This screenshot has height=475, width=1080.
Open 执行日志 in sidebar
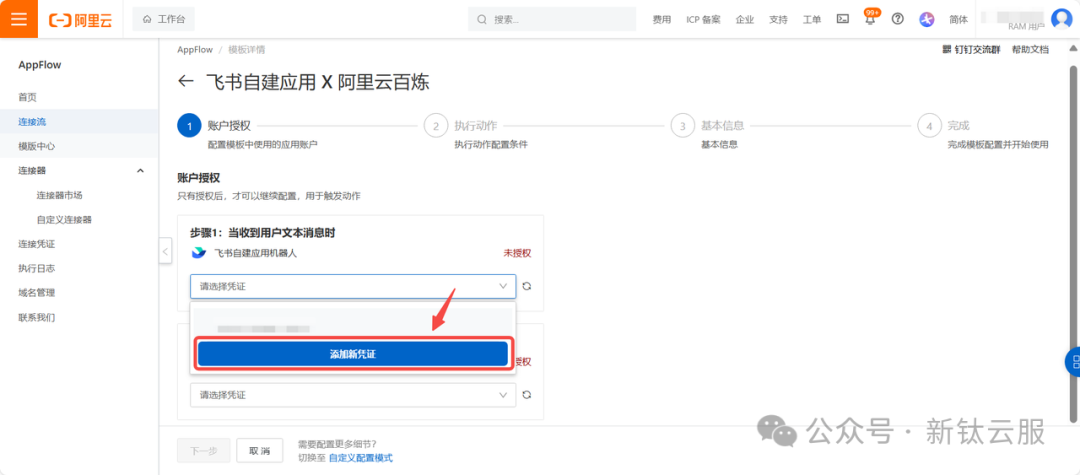click(37, 268)
